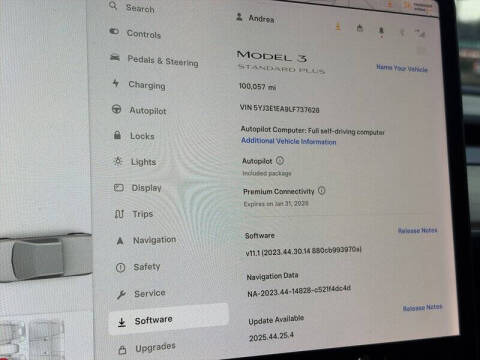Open the Andrea driver profile
Screen dimensions: 480x360
(255, 18)
